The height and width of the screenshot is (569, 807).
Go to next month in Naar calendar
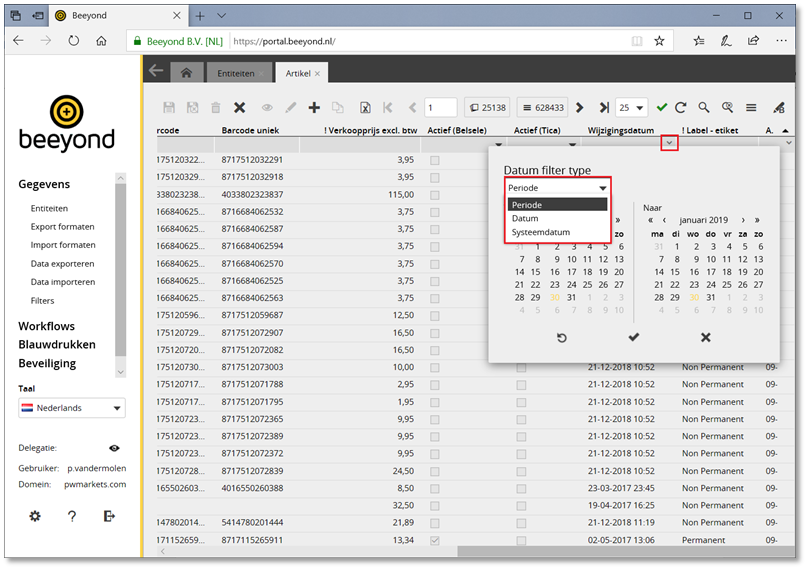pyautogui.click(x=743, y=220)
